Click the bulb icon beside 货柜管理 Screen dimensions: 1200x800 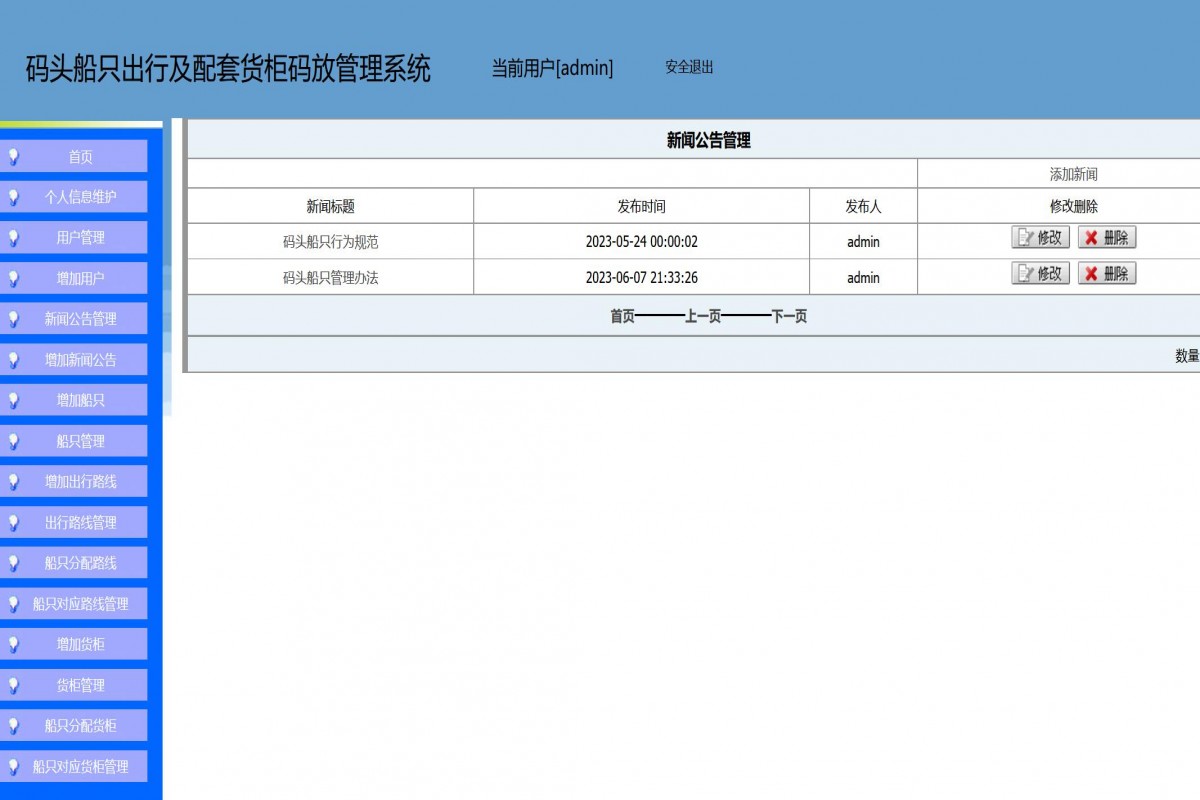[14, 685]
